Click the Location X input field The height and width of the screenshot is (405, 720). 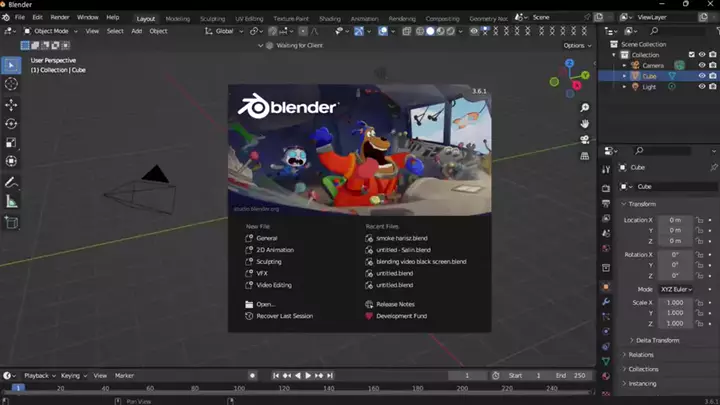click(674, 220)
